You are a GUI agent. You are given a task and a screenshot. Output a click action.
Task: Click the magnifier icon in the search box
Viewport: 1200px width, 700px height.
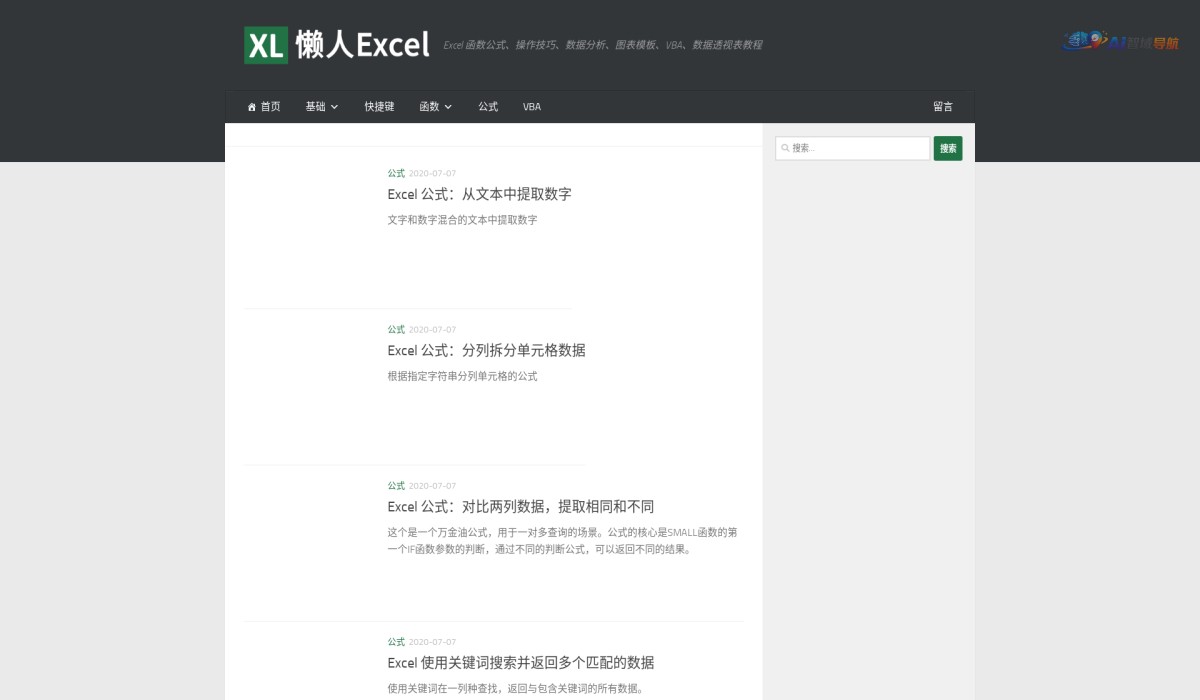point(785,147)
